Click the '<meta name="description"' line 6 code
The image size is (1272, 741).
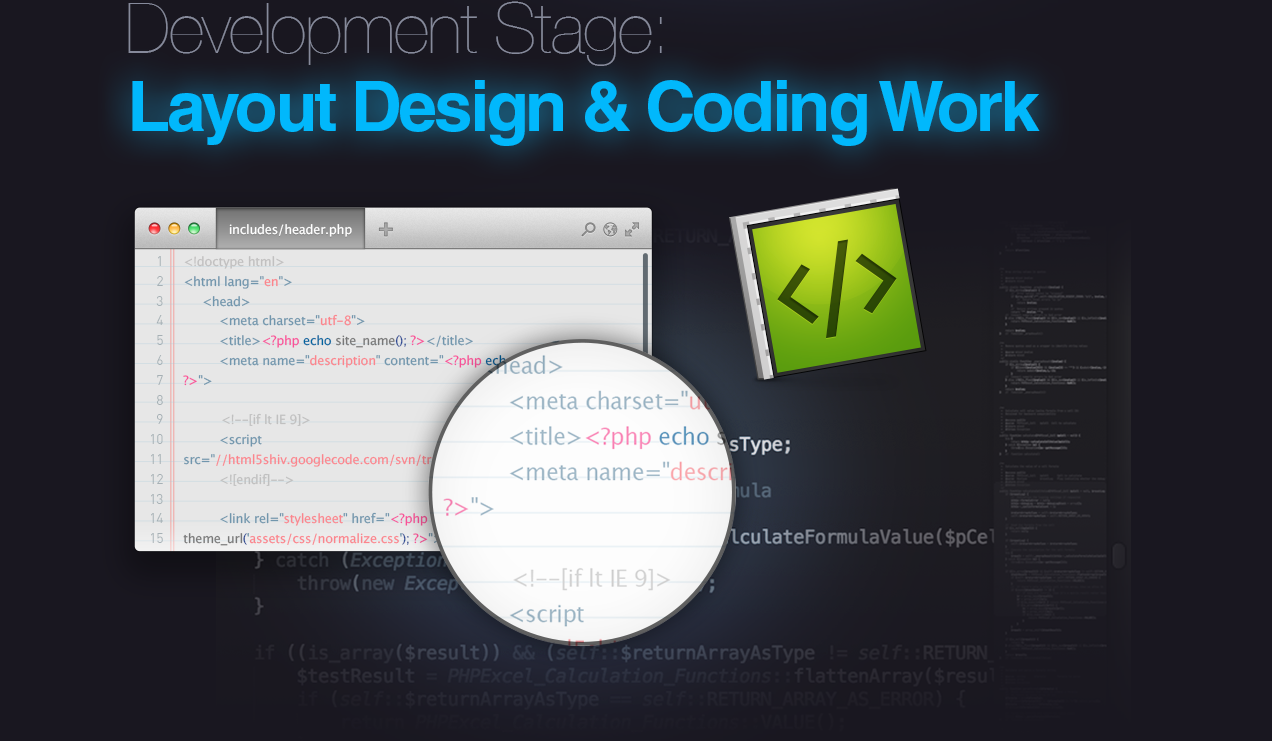pyautogui.click(x=300, y=360)
